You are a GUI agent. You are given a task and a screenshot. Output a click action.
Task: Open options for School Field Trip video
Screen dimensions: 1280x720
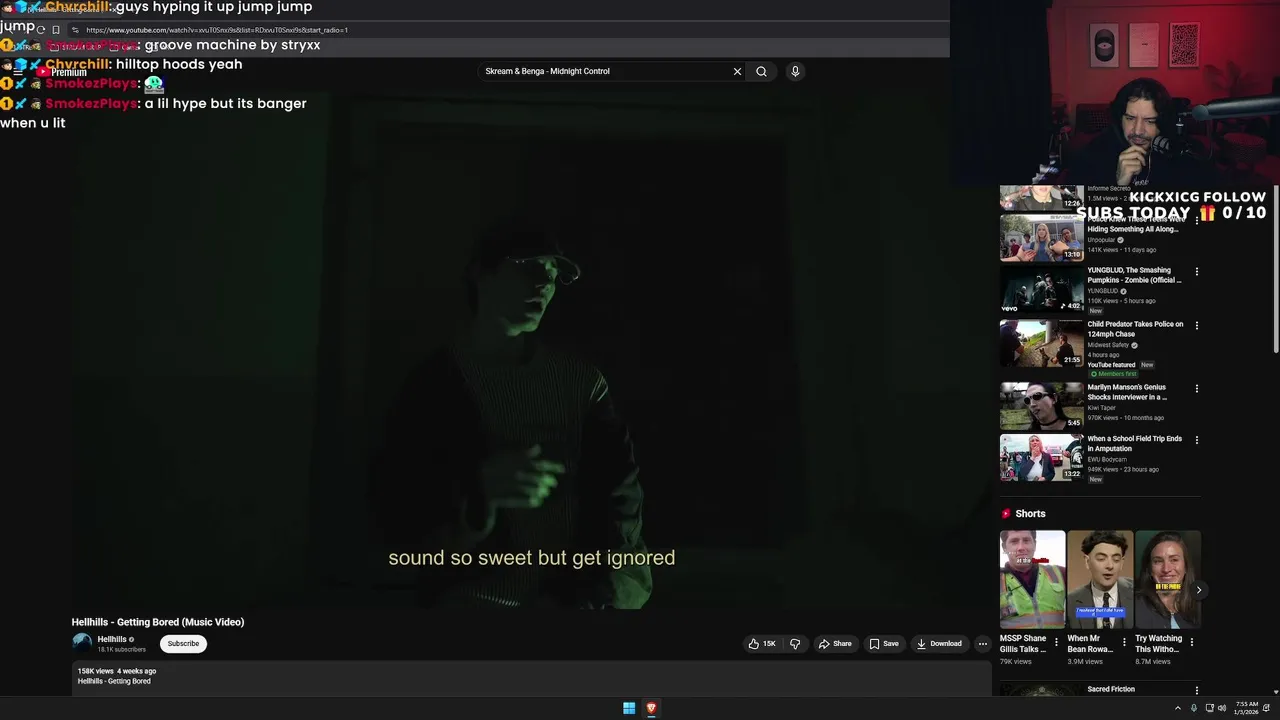point(1196,440)
